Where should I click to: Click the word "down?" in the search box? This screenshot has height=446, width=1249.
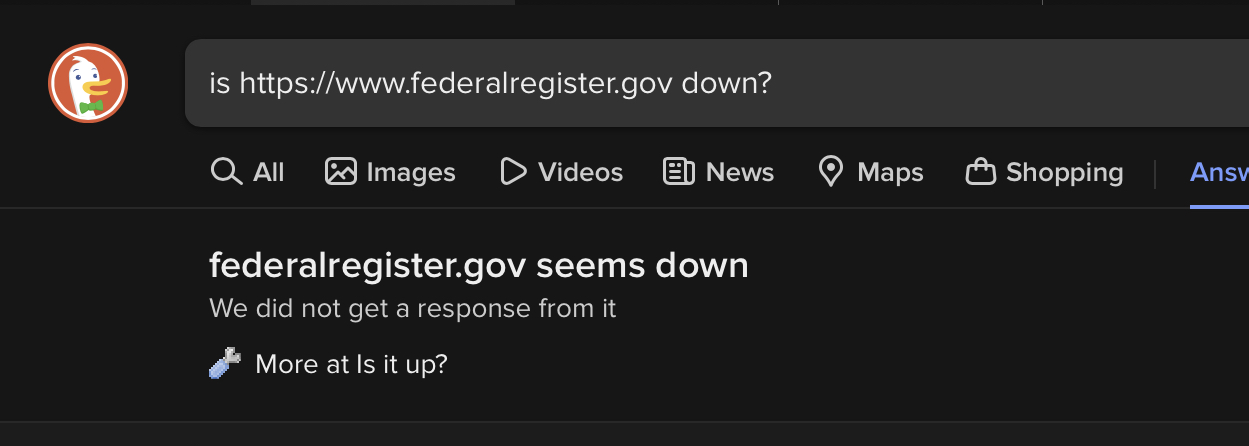tap(727, 83)
